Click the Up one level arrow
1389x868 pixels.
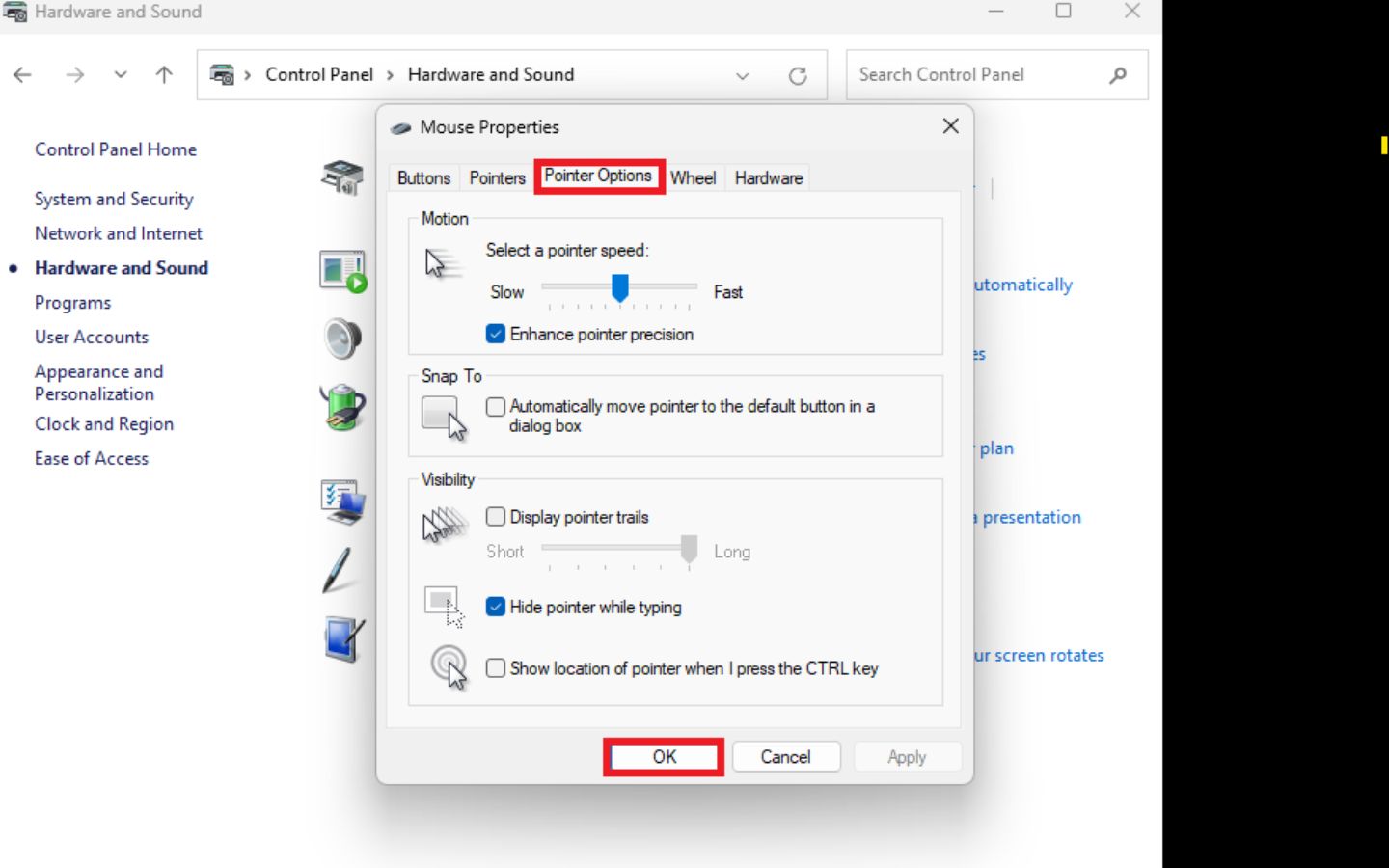tap(164, 75)
